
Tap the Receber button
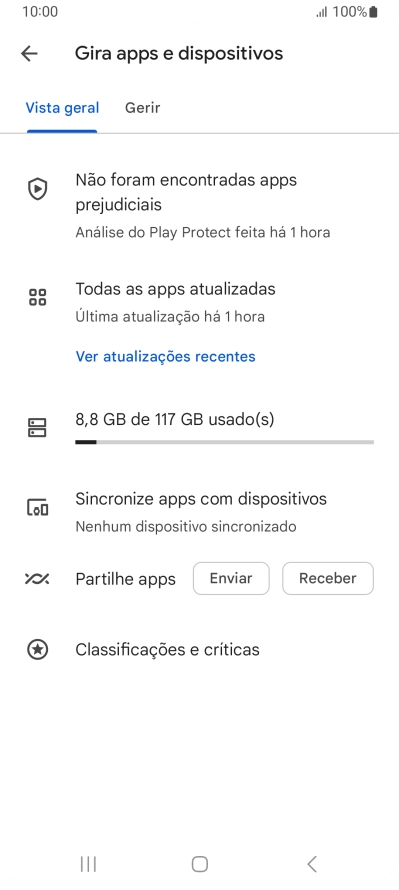point(328,578)
